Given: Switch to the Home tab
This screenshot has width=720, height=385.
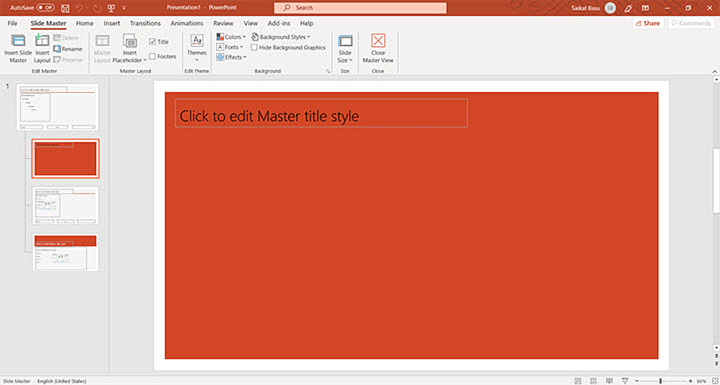Looking at the screenshot, I should point(84,23).
